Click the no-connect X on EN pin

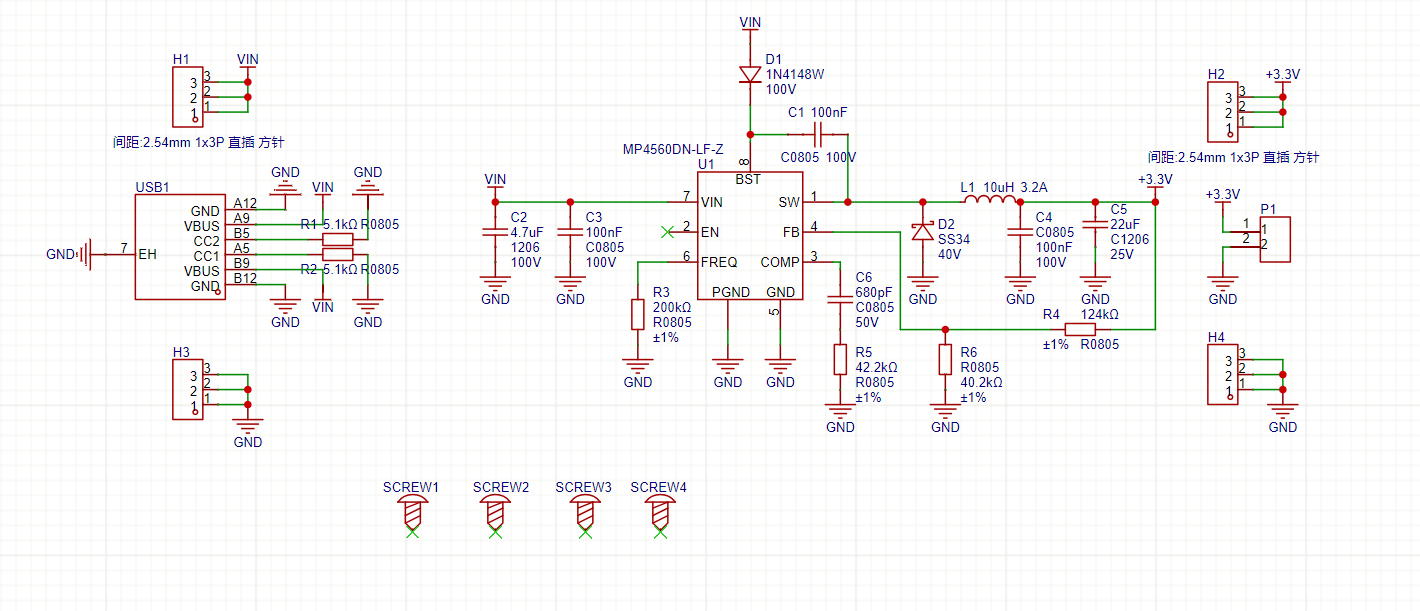[667, 232]
